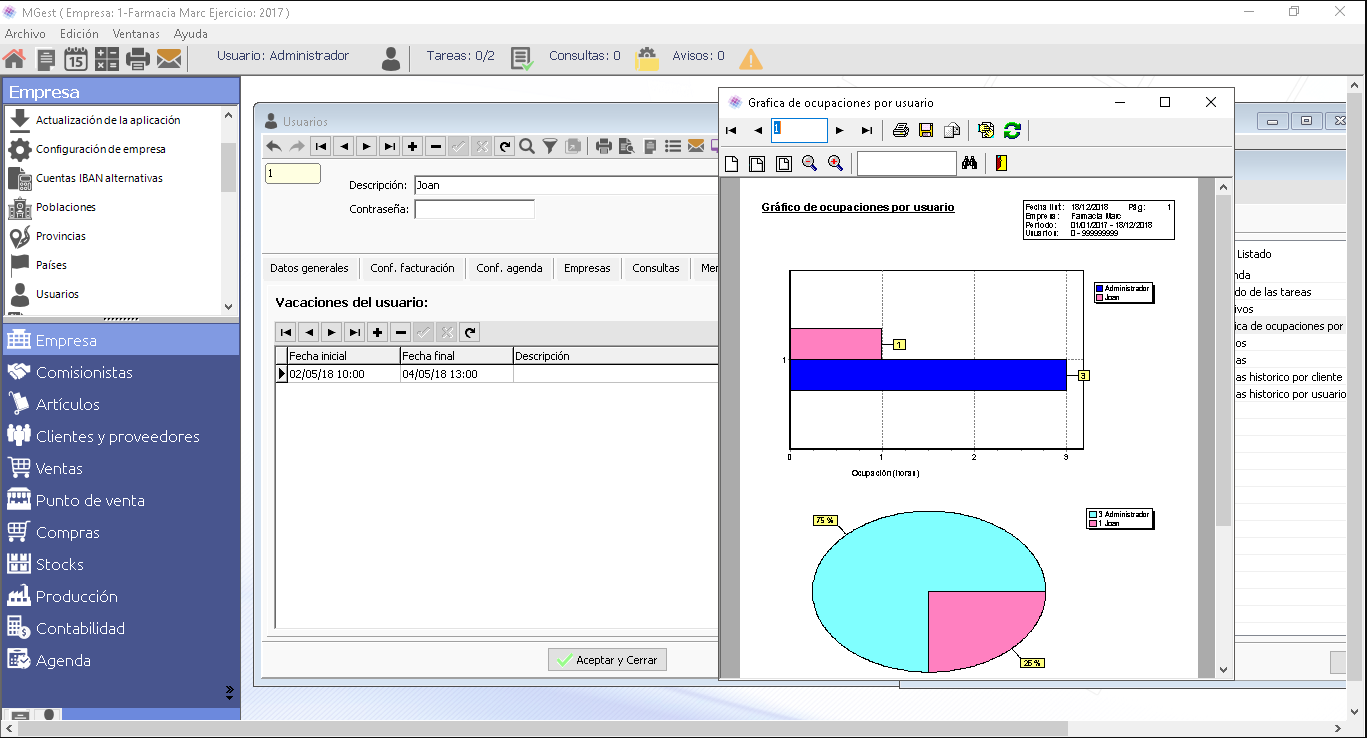Open Cuentas IBAN alternativas item
This screenshot has height=738, width=1367.
click(x=99, y=178)
